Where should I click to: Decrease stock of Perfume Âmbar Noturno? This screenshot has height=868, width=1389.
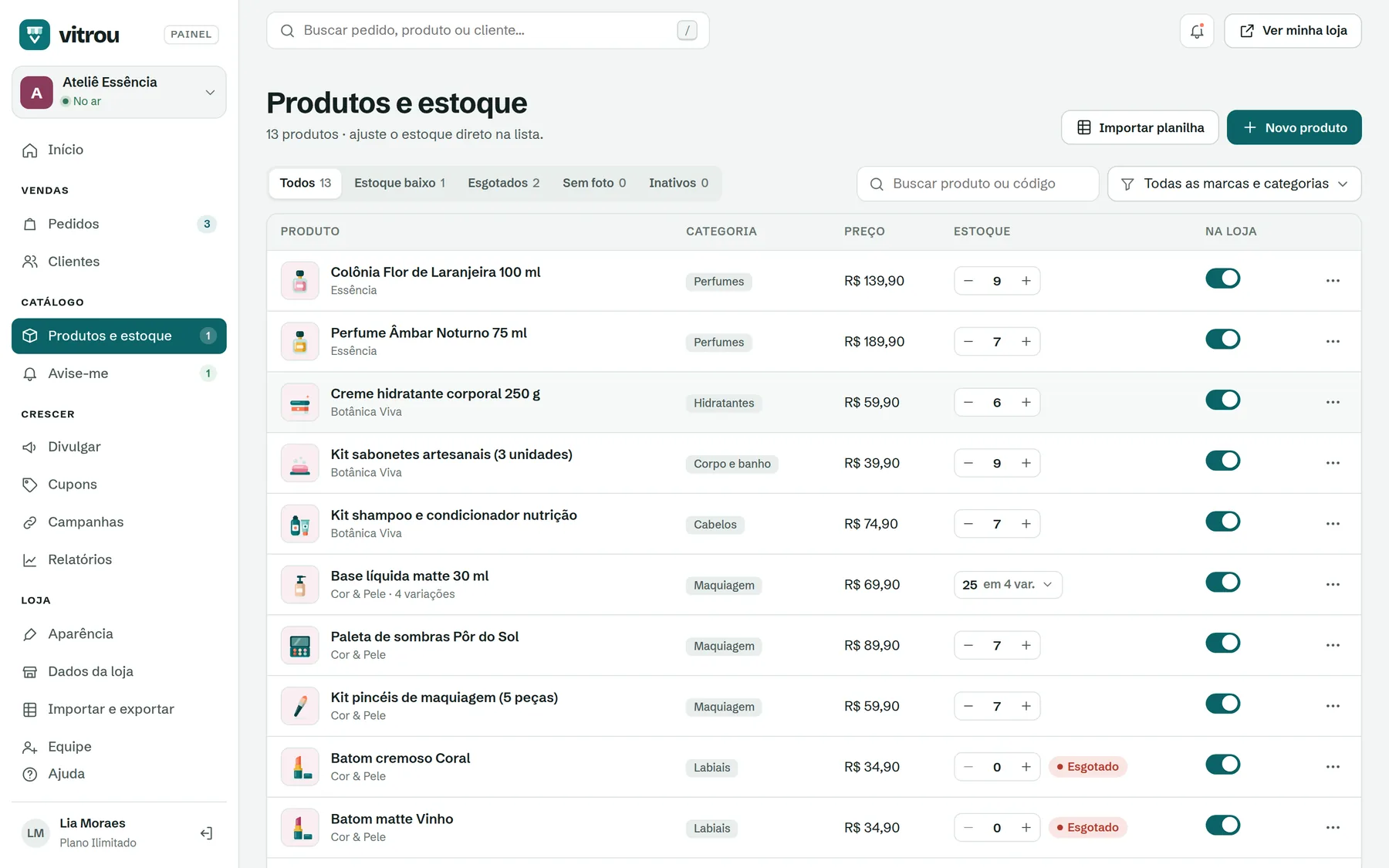pos(968,342)
